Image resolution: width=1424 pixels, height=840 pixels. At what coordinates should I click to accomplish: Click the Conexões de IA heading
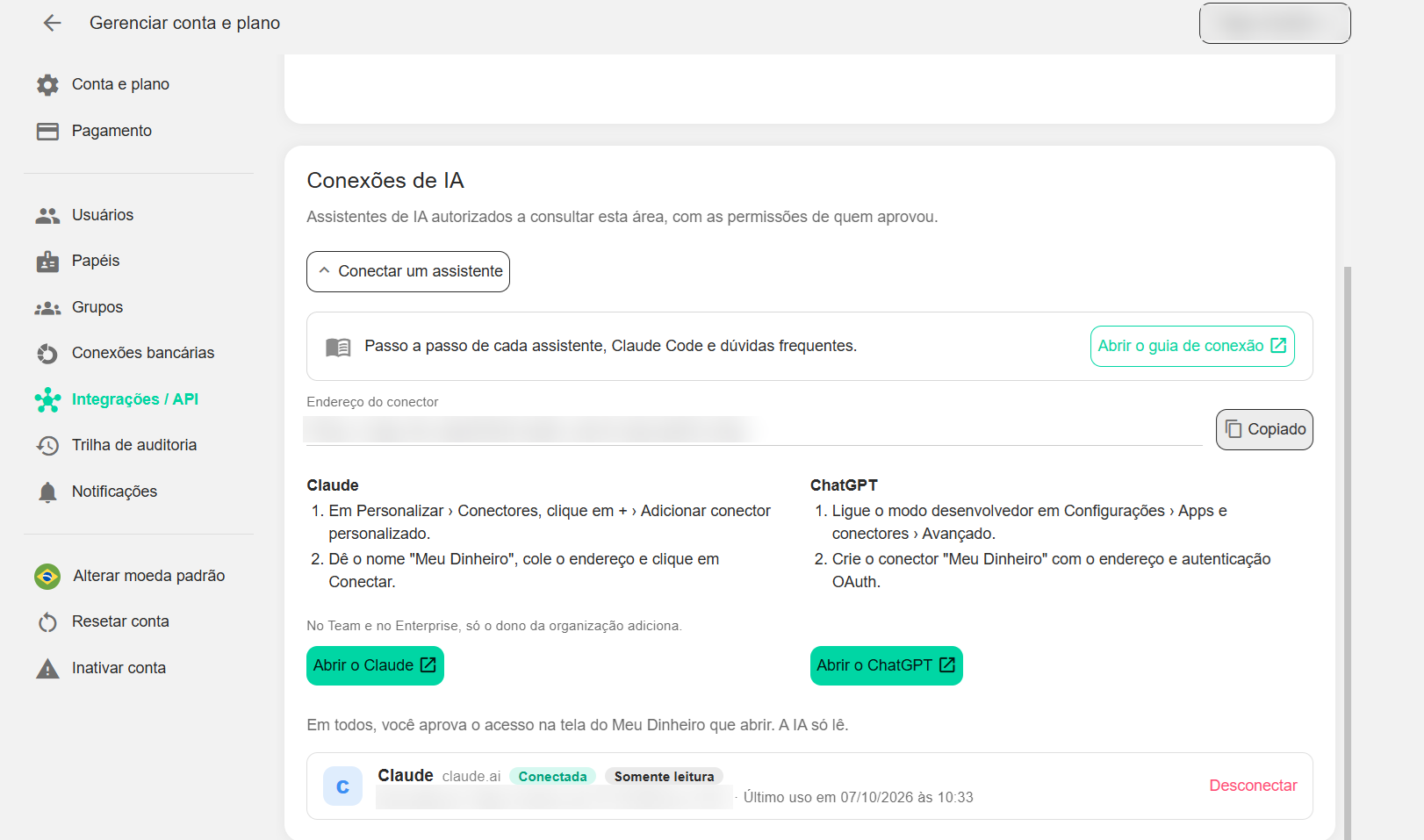385,181
